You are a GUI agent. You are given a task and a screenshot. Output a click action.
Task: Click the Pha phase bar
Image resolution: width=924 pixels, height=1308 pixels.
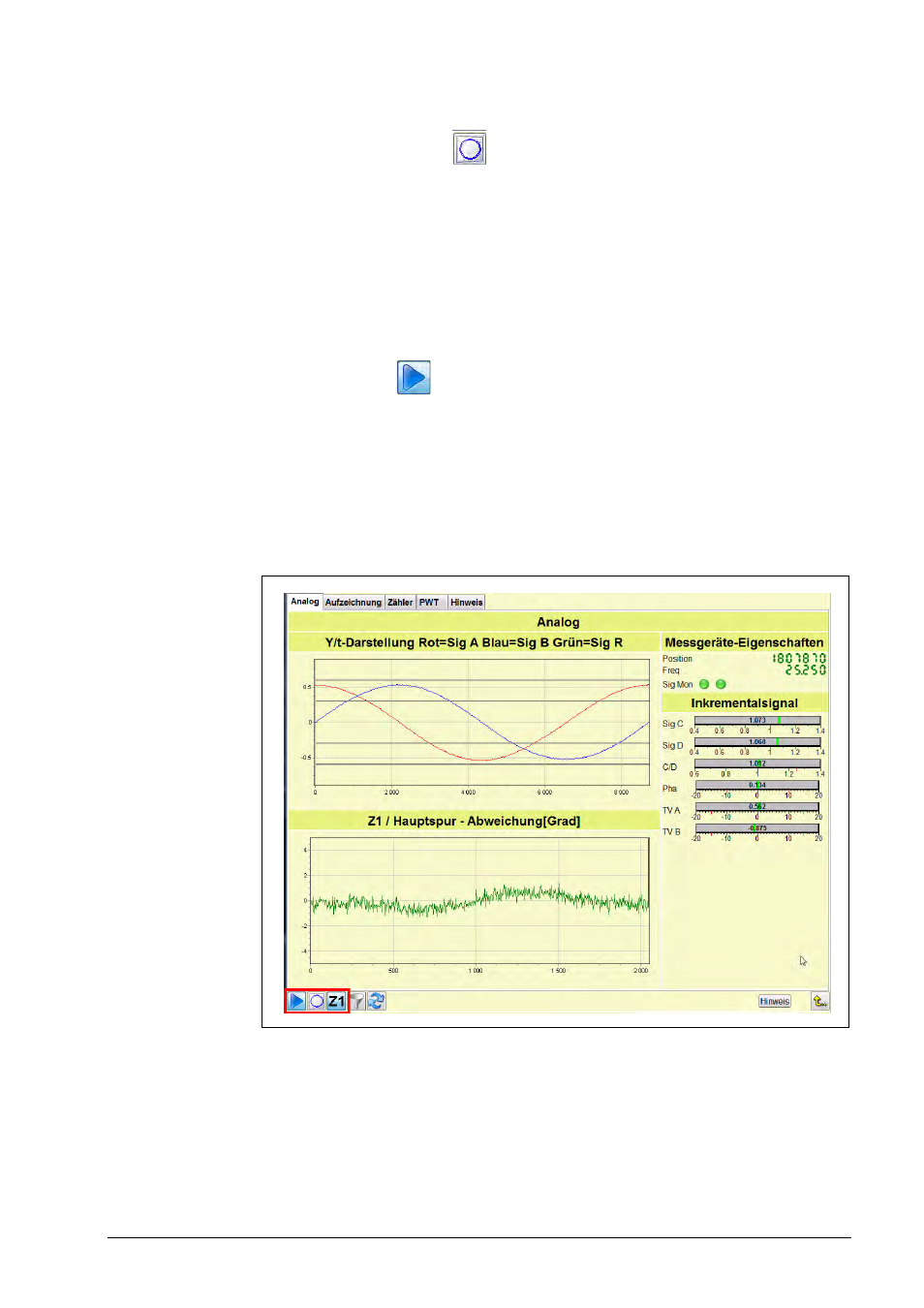757,785
